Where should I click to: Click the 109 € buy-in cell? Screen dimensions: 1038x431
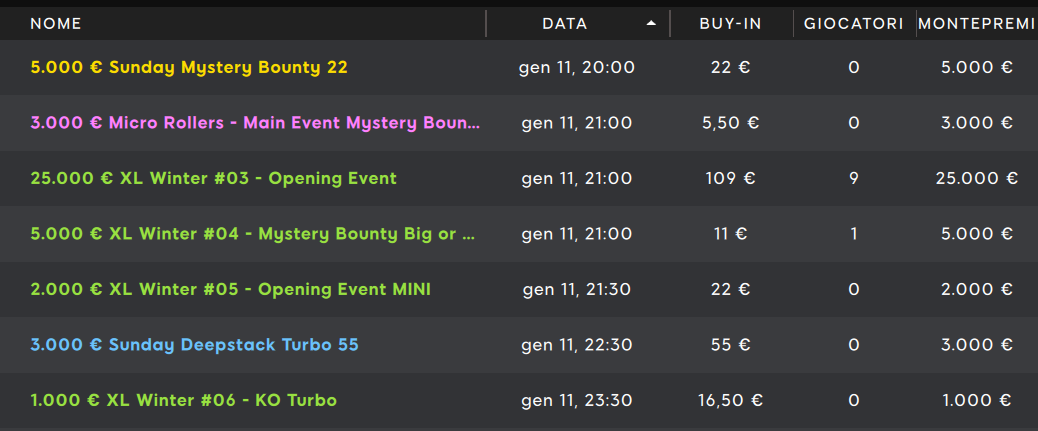730,179
